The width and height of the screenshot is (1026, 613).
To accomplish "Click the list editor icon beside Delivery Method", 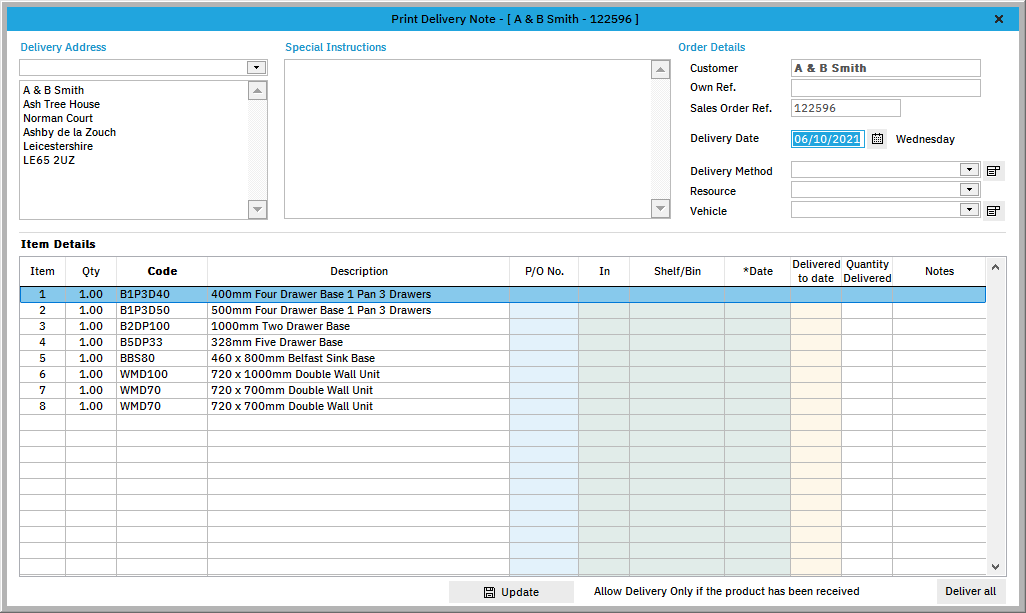I will pos(992,170).
